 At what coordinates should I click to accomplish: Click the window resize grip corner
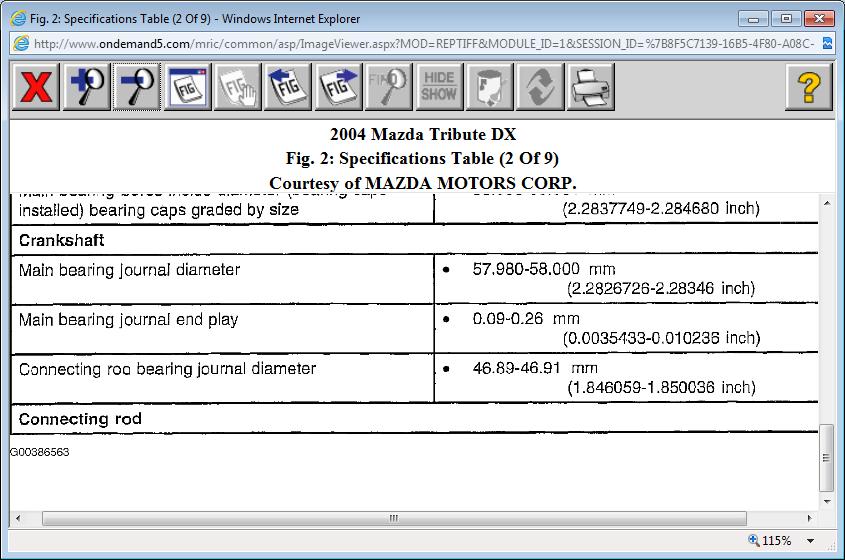pos(830,547)
